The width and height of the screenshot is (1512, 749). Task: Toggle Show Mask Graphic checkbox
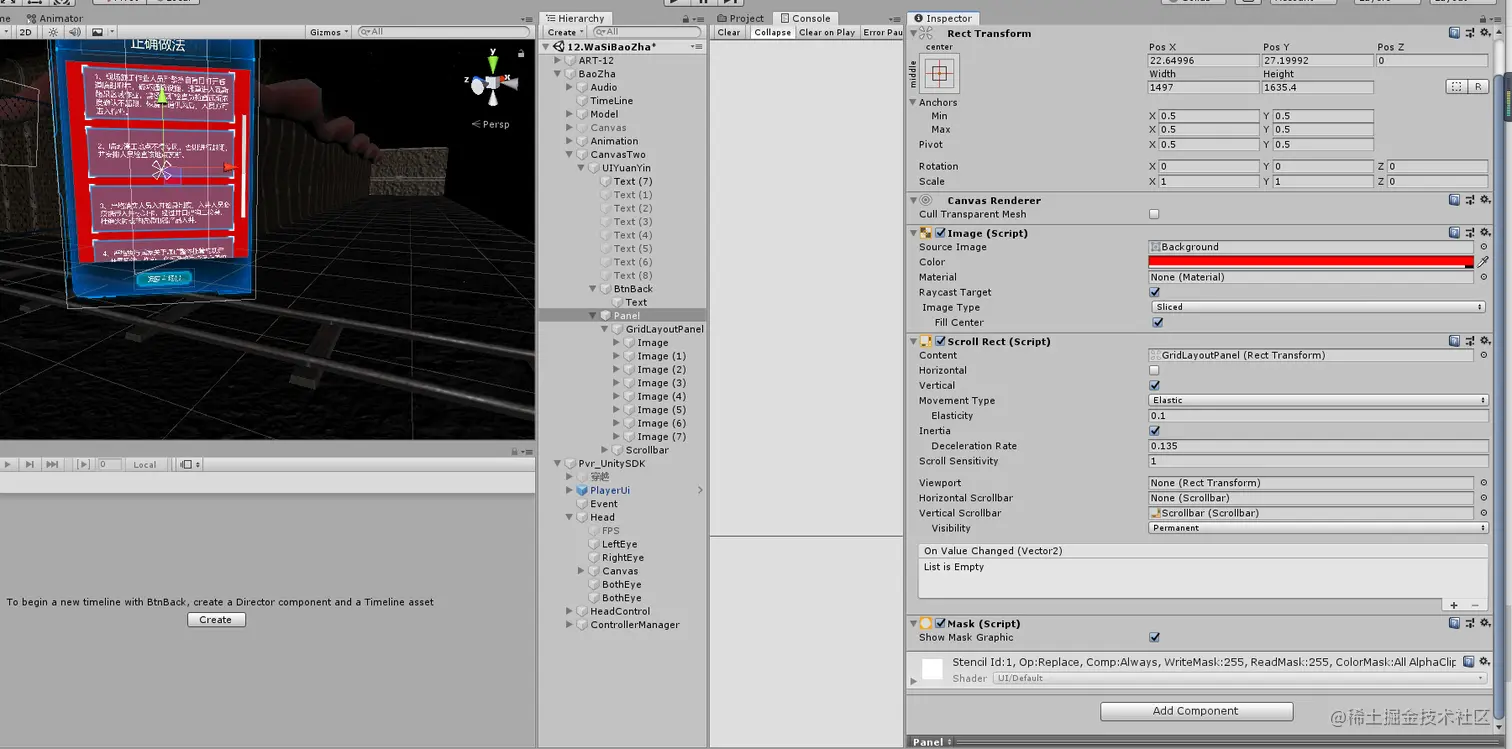(1154, 637)
